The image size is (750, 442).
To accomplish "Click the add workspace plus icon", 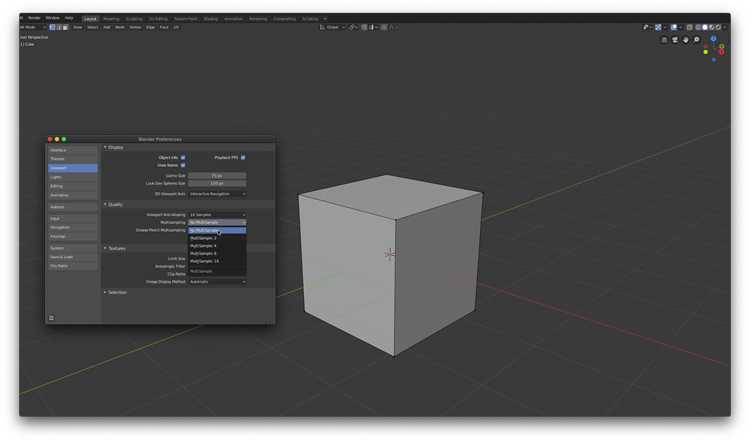I will (325, 19).
